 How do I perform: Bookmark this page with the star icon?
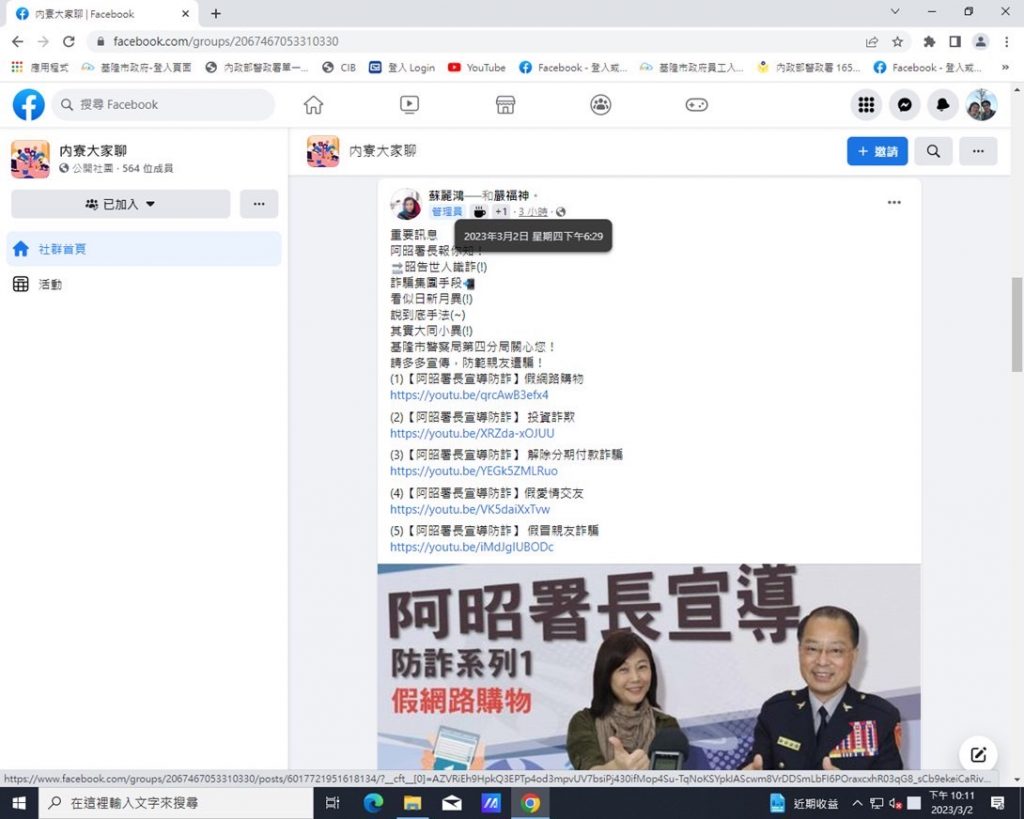[x=898, y=42]
